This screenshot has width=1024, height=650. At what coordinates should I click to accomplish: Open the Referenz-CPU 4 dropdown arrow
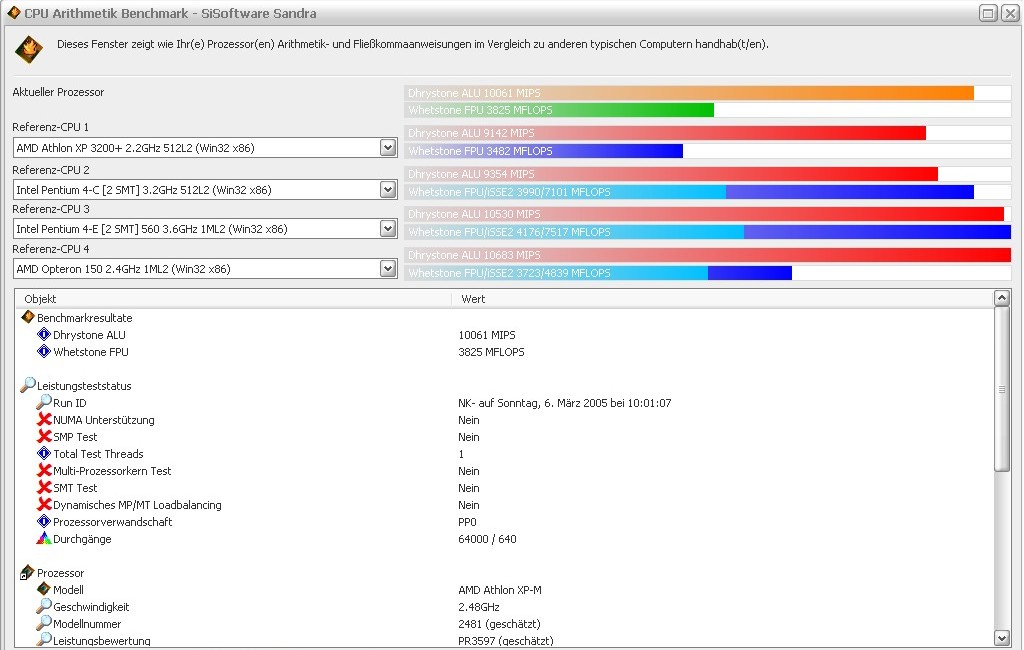(388, 268)
